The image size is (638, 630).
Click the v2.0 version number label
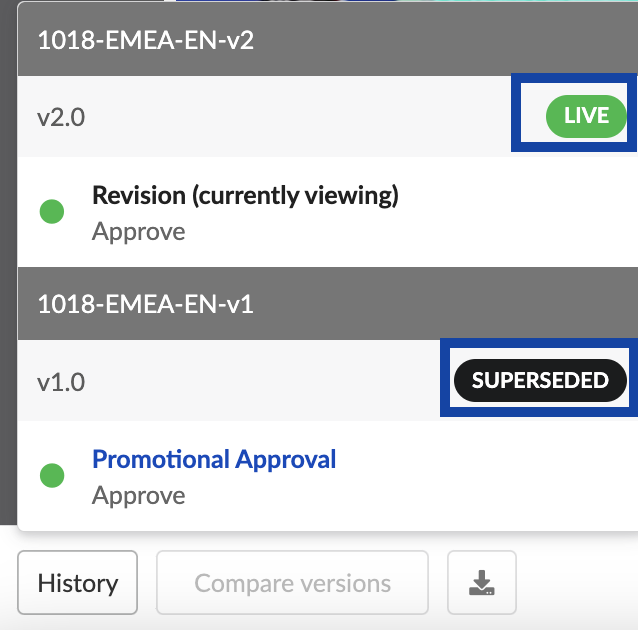pyautogui.click(x=61, y=117)
